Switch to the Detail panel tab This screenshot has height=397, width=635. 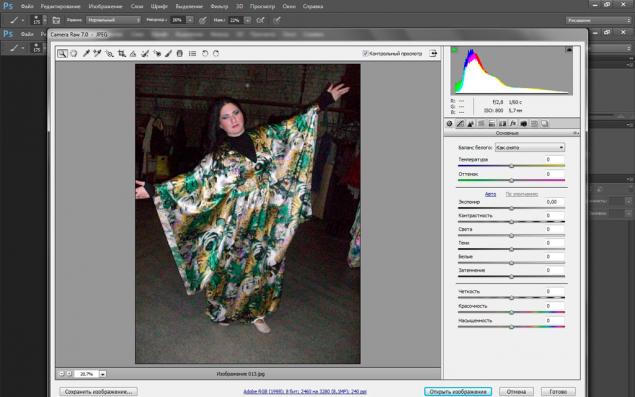(471, 124)
